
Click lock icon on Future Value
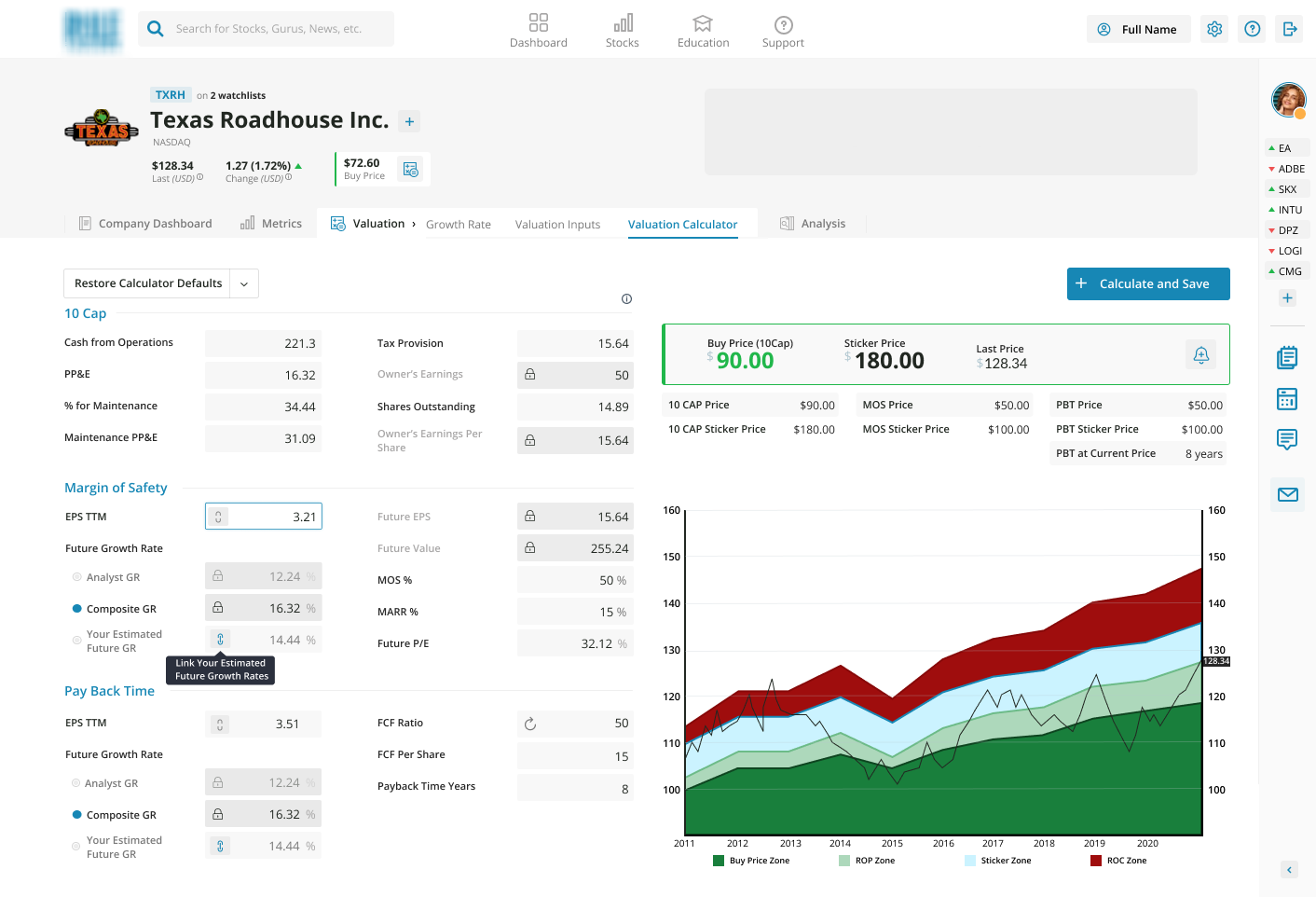pos(529,548)
